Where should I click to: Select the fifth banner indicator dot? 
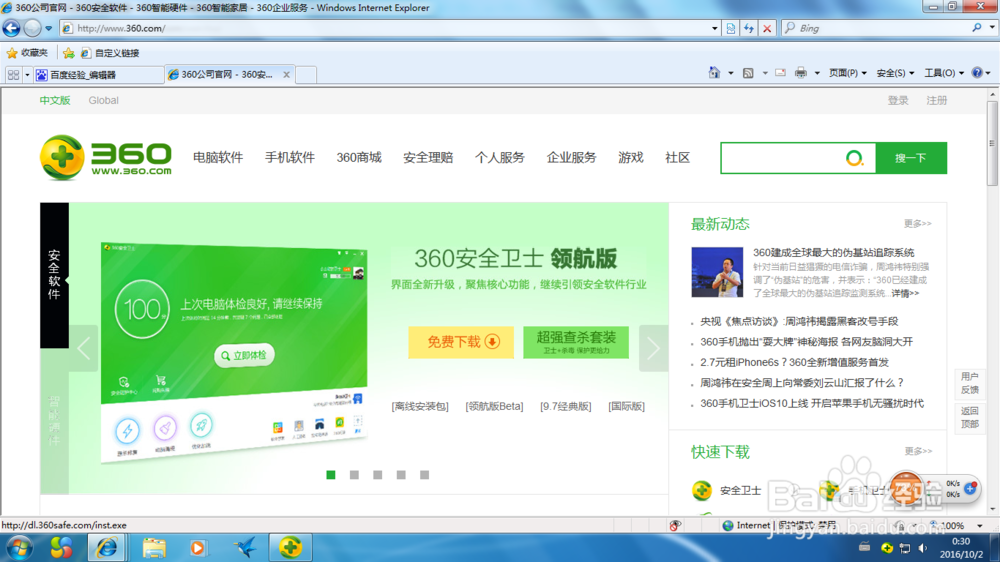(x=425, y=475)
